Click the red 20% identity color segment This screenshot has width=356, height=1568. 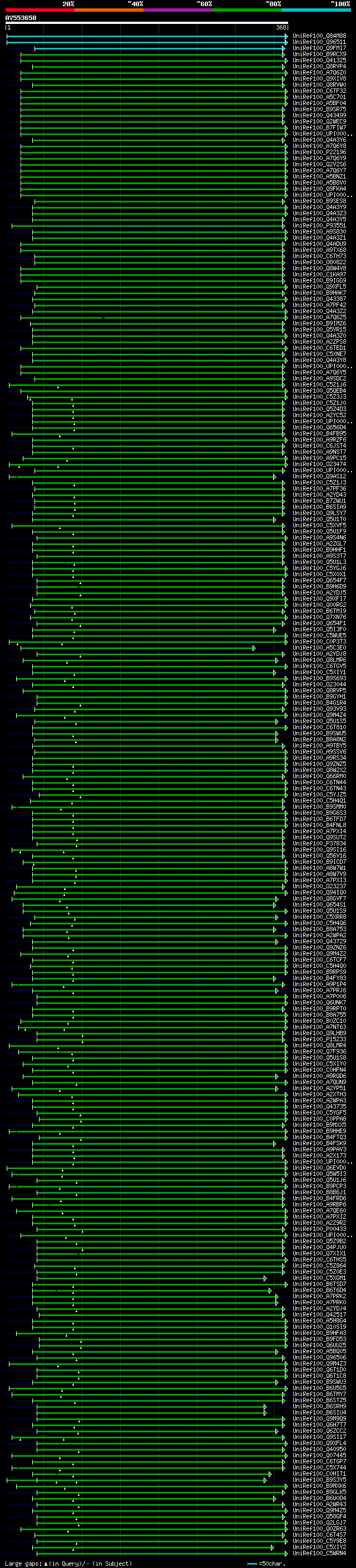click(39, 10)
